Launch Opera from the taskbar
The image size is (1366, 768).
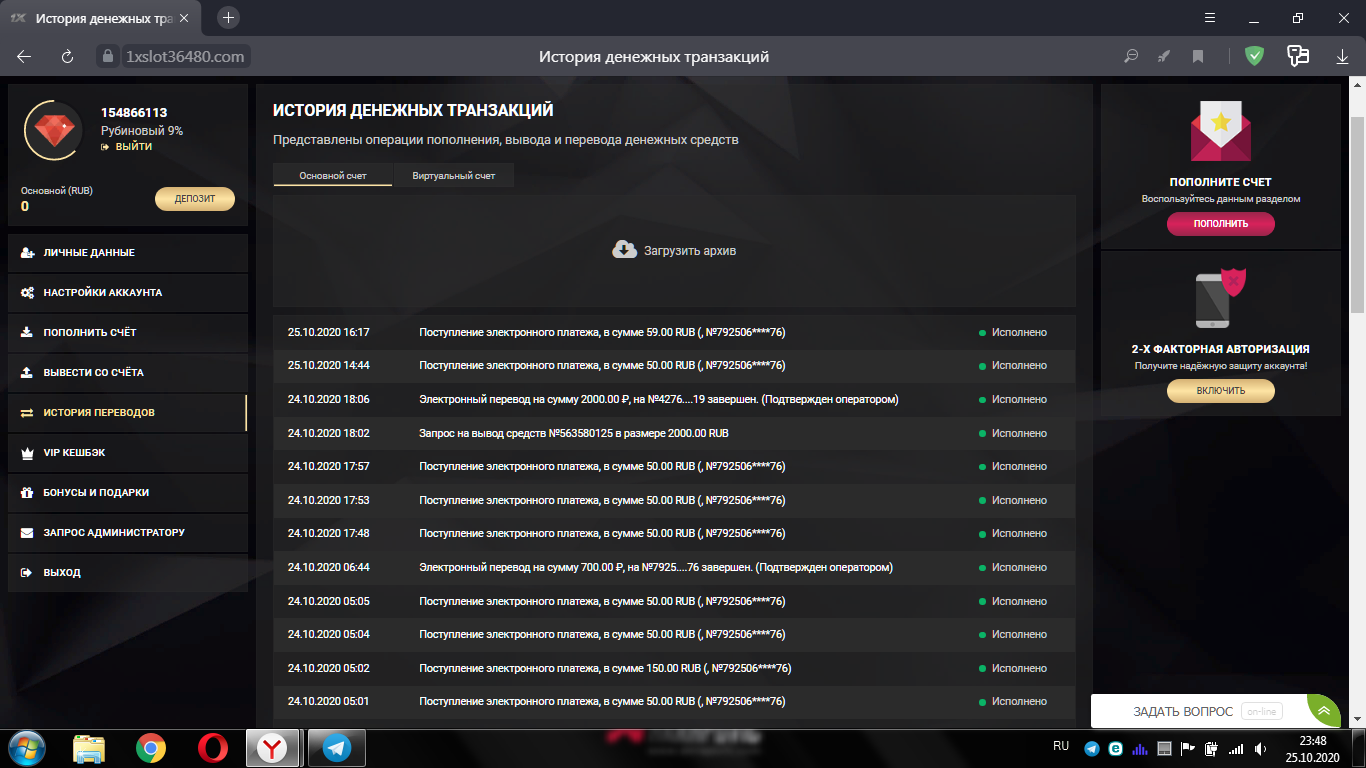(x=212, y=748)
